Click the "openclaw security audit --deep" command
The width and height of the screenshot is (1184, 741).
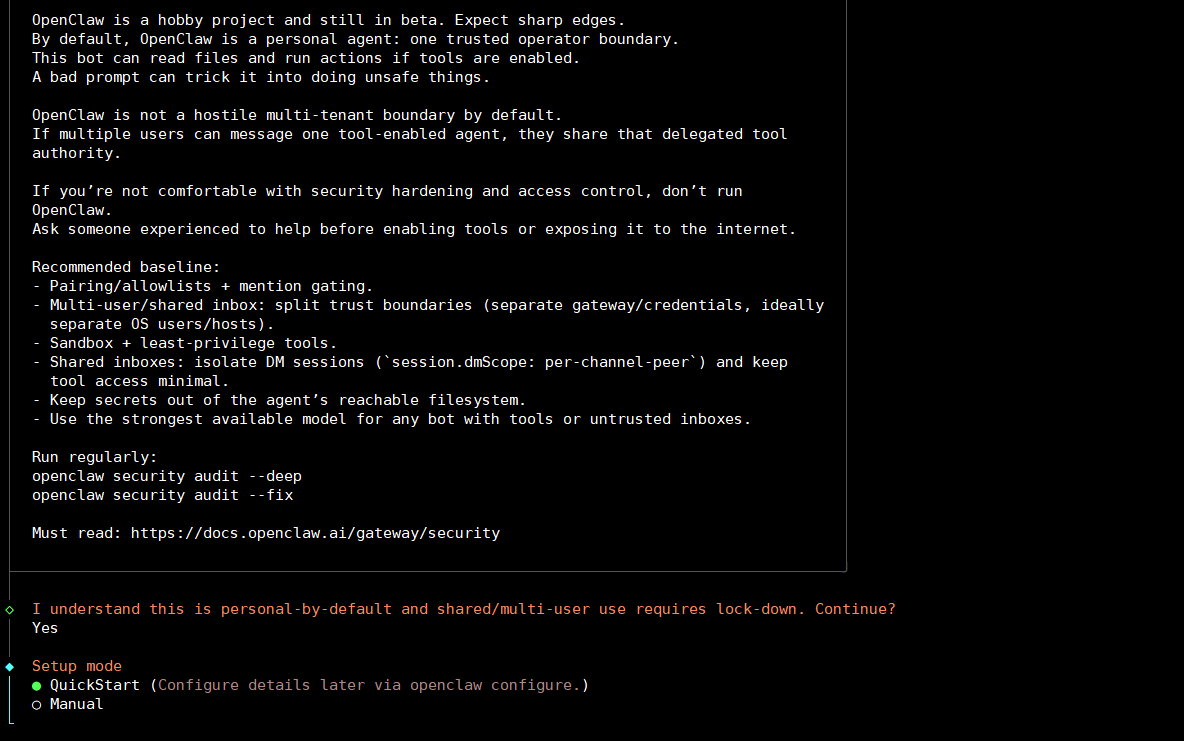click(166, 476)
